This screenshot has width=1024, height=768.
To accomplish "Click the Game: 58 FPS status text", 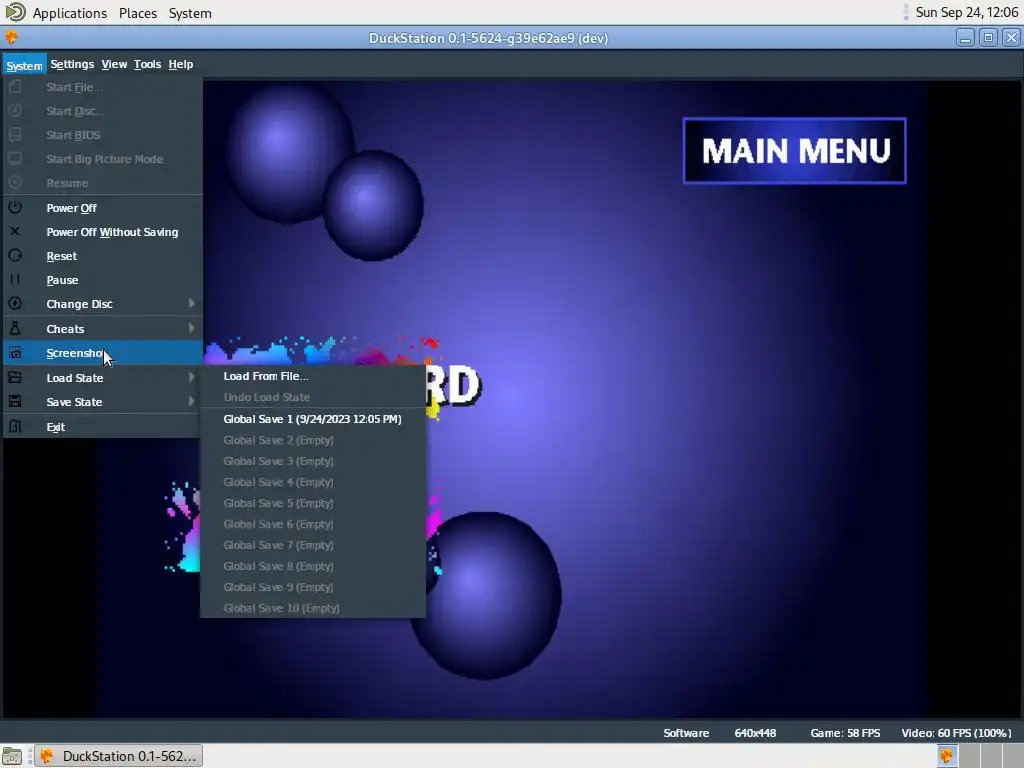I will point(845,733).
